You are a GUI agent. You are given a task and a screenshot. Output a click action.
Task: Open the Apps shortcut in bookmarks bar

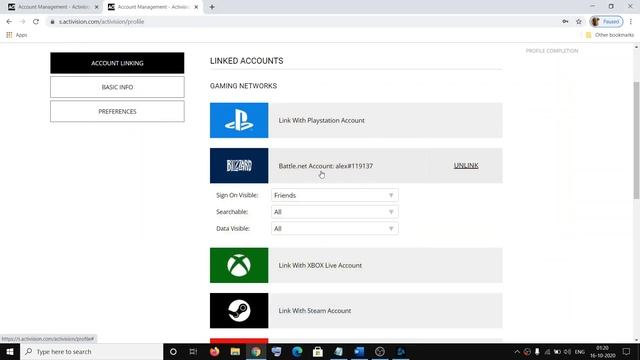(x=17, y=35)
